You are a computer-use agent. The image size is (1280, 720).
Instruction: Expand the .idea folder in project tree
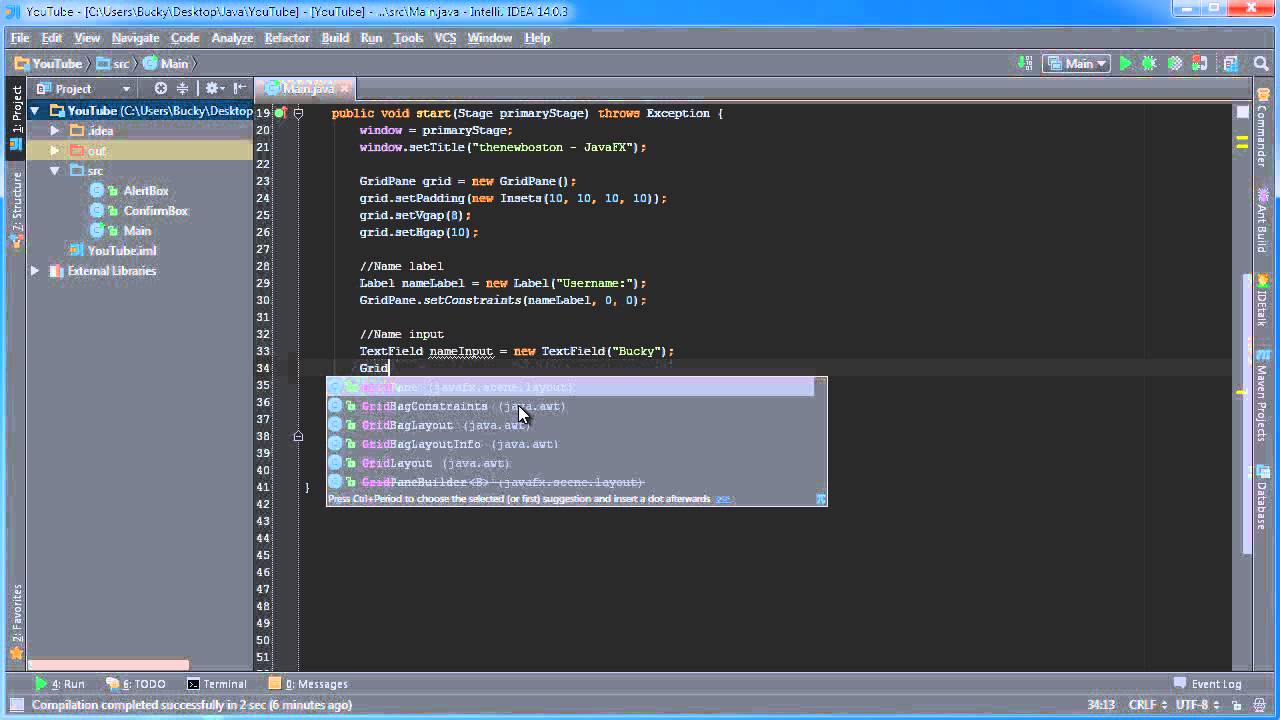coord(56,131)
